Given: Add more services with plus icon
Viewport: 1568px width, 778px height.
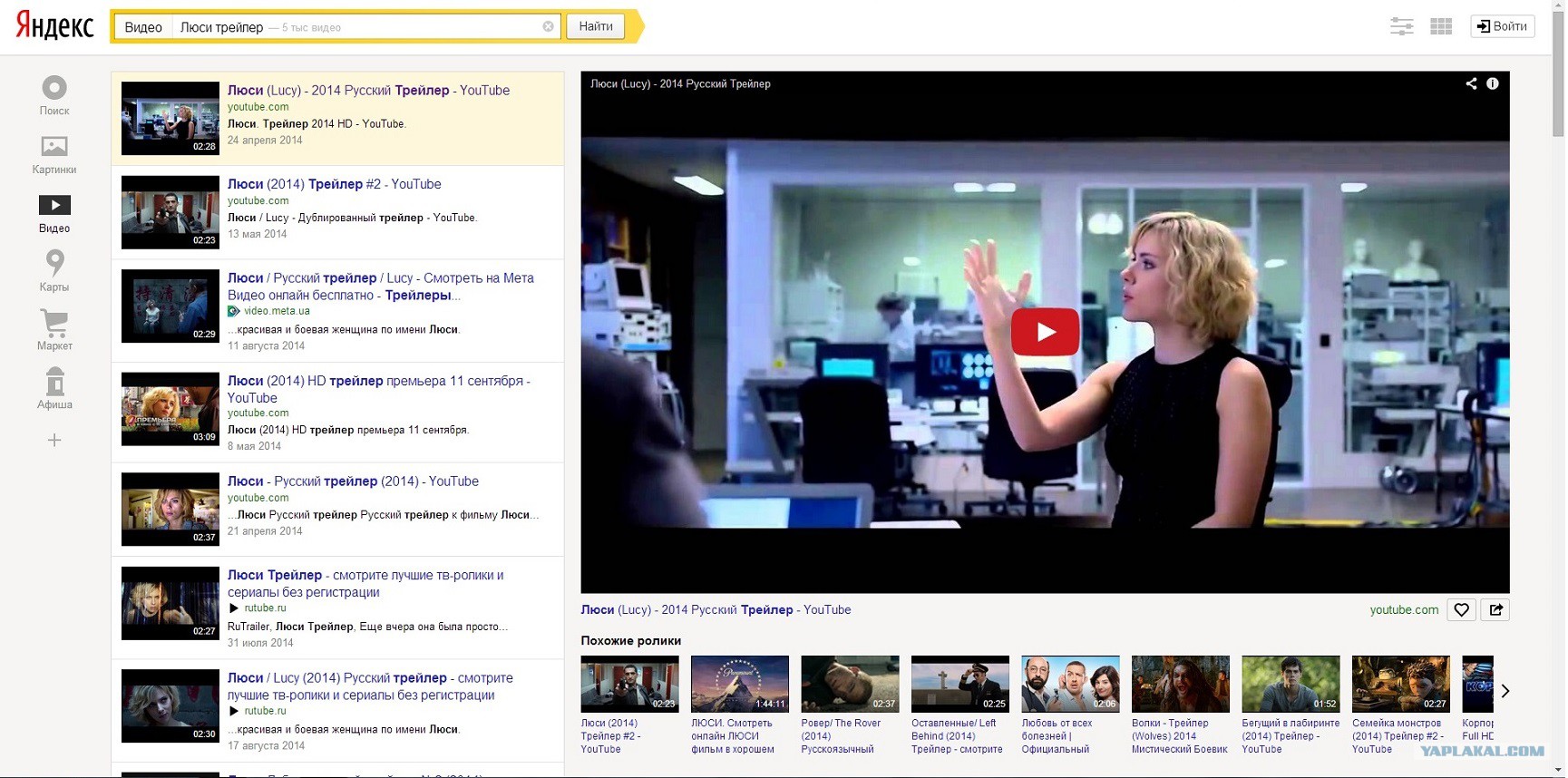Looking at the screenshot, I should [x=54, y=440].
